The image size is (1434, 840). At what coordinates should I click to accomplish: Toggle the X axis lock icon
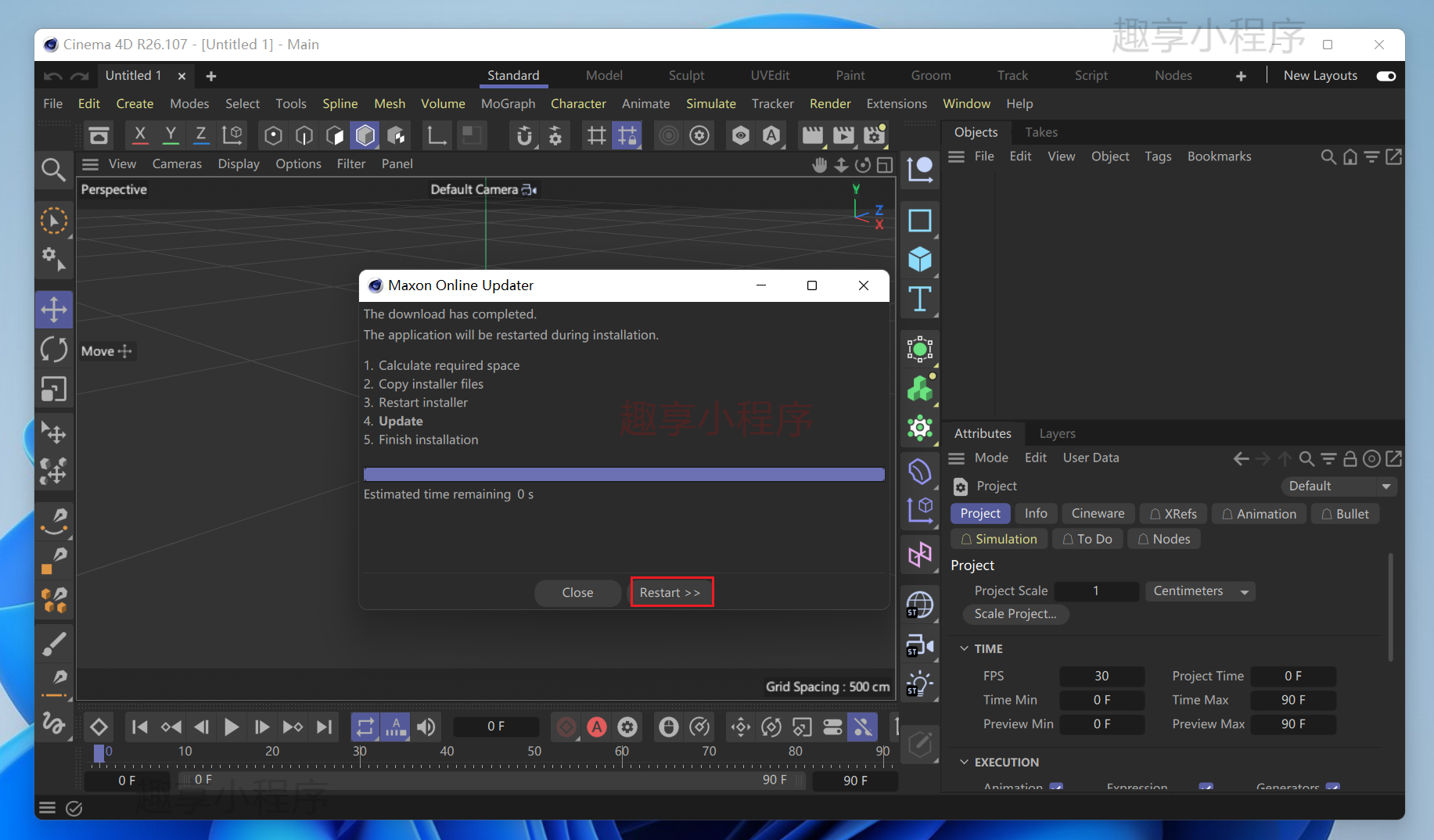coord(140,135)
